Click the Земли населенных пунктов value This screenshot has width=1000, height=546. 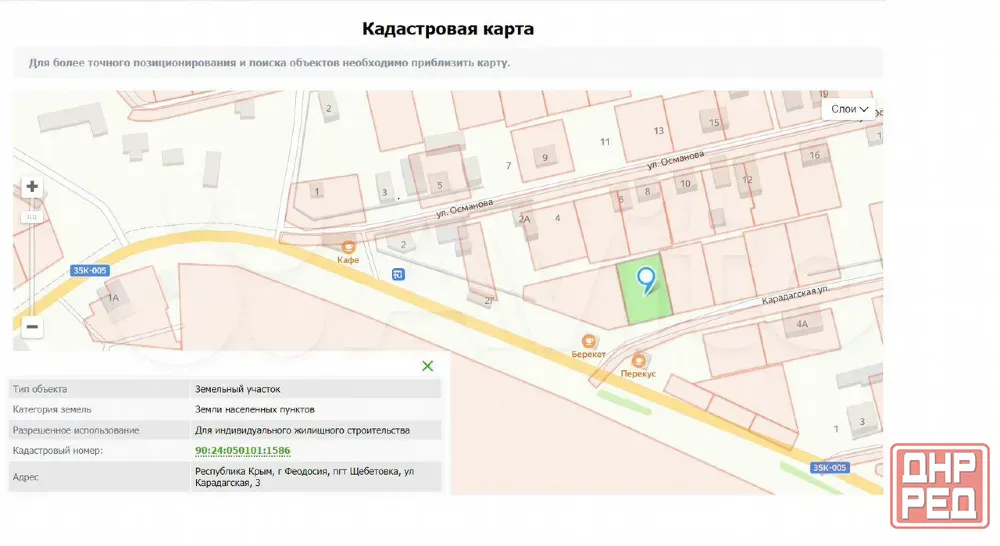click(x=254, y=410)
